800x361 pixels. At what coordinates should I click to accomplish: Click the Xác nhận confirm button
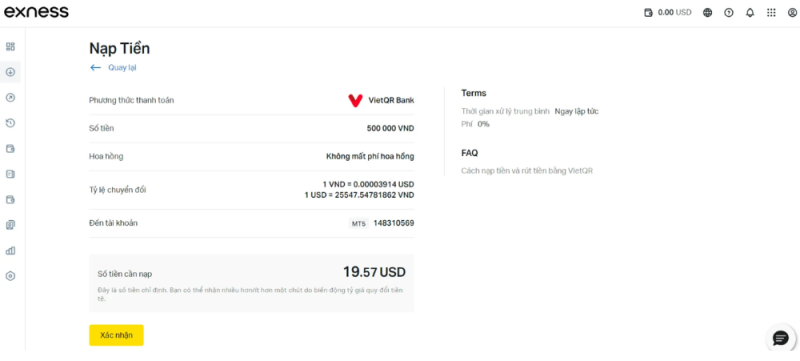pos(116,335)
